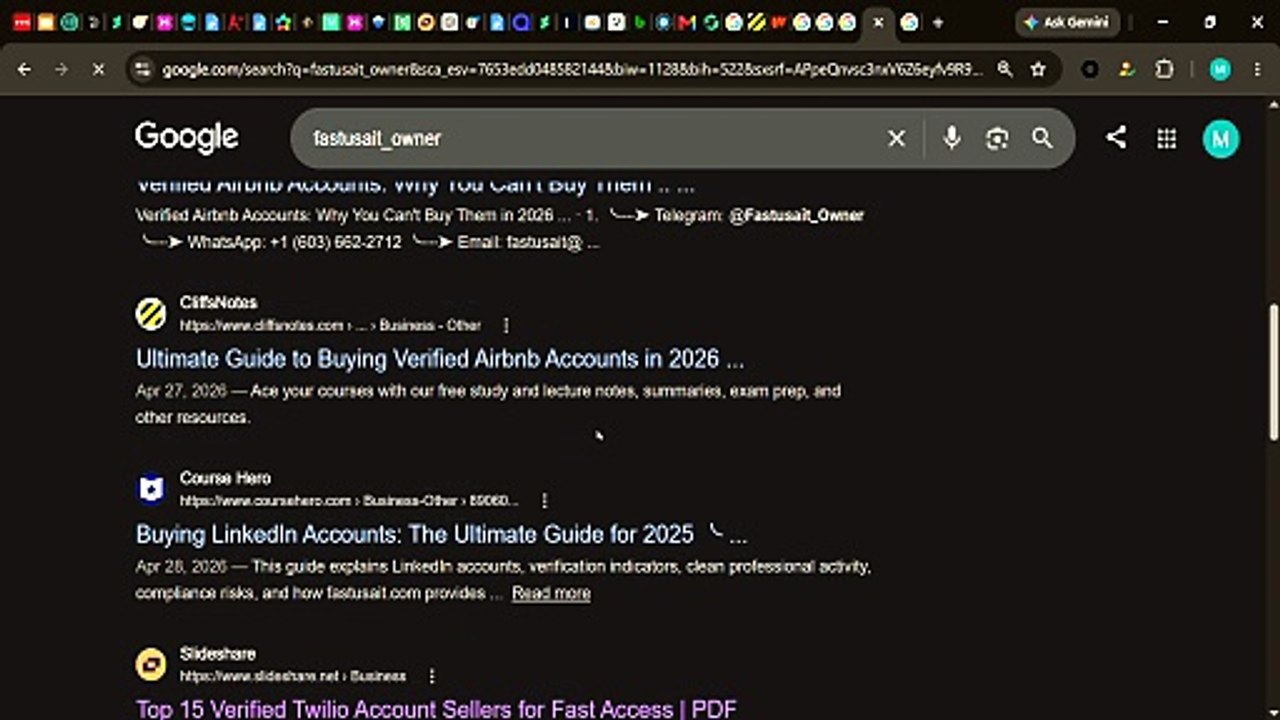Open the Google apps grid
Screen dimensions: 1280x720
[1166, 138]
